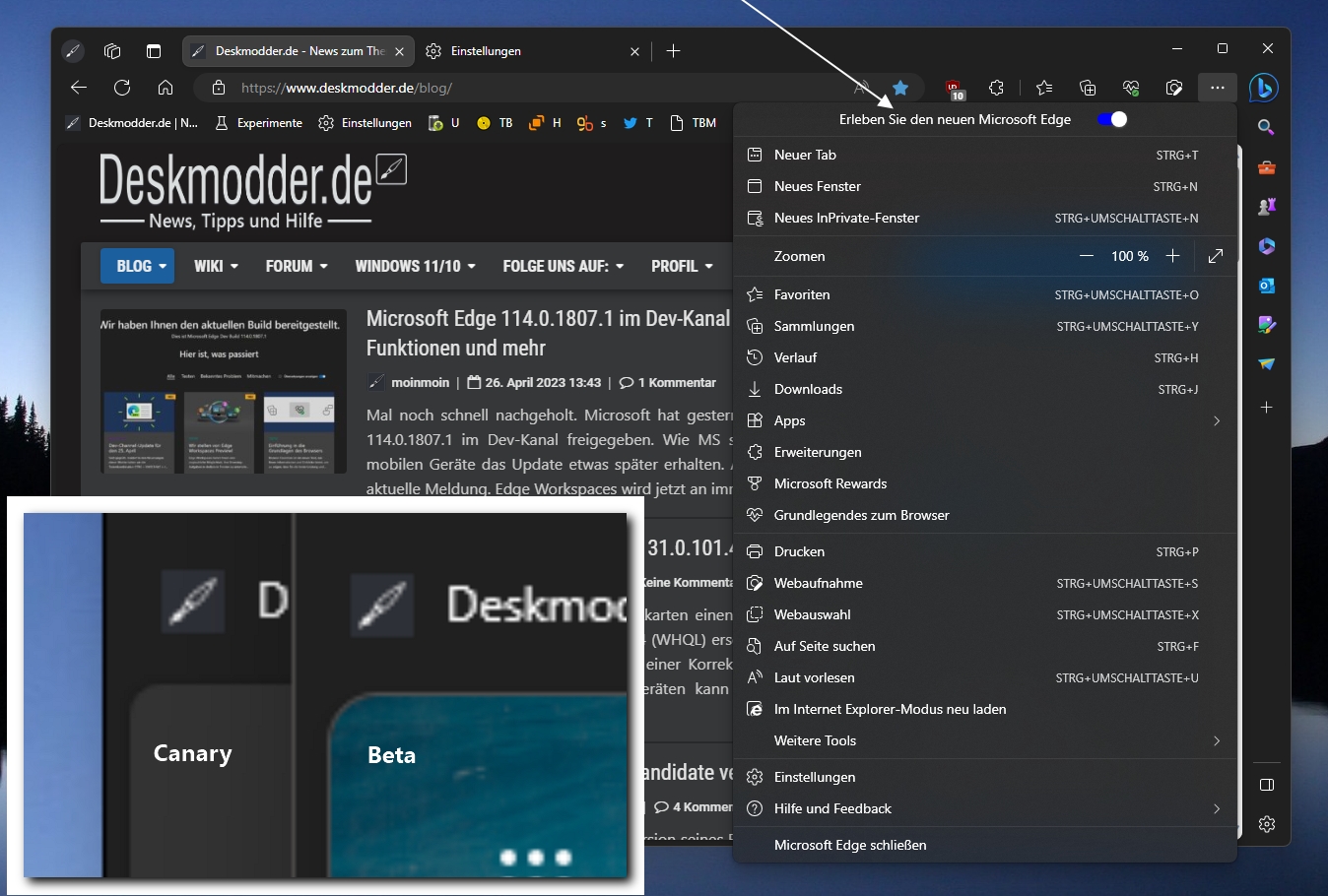Image resolution: width=1328 pixels, height=896 pixels.
Task: Open a new tab with the plus button
Action: click(x=674, y=51)
